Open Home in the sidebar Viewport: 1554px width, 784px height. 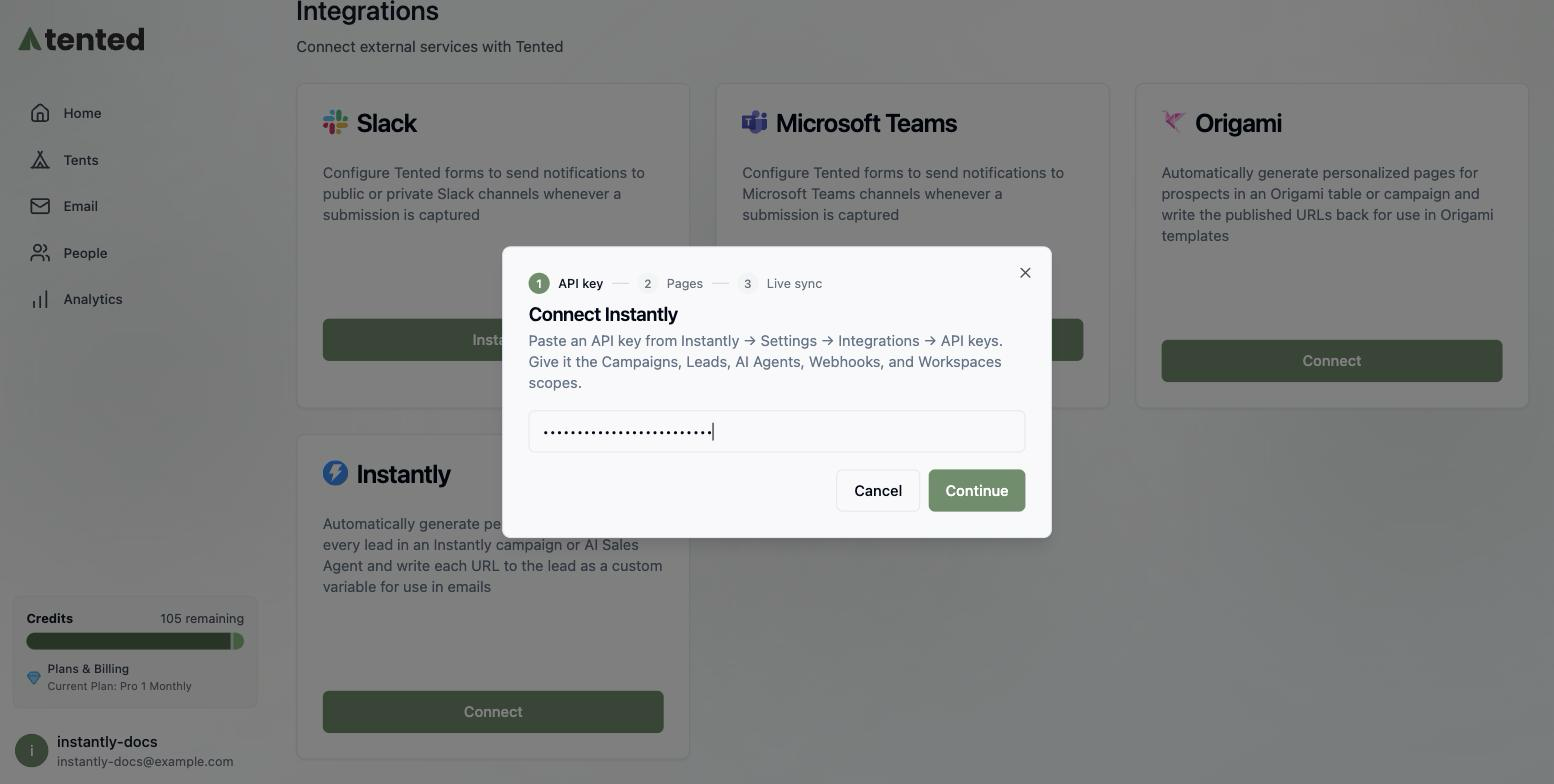click(82, 113)
